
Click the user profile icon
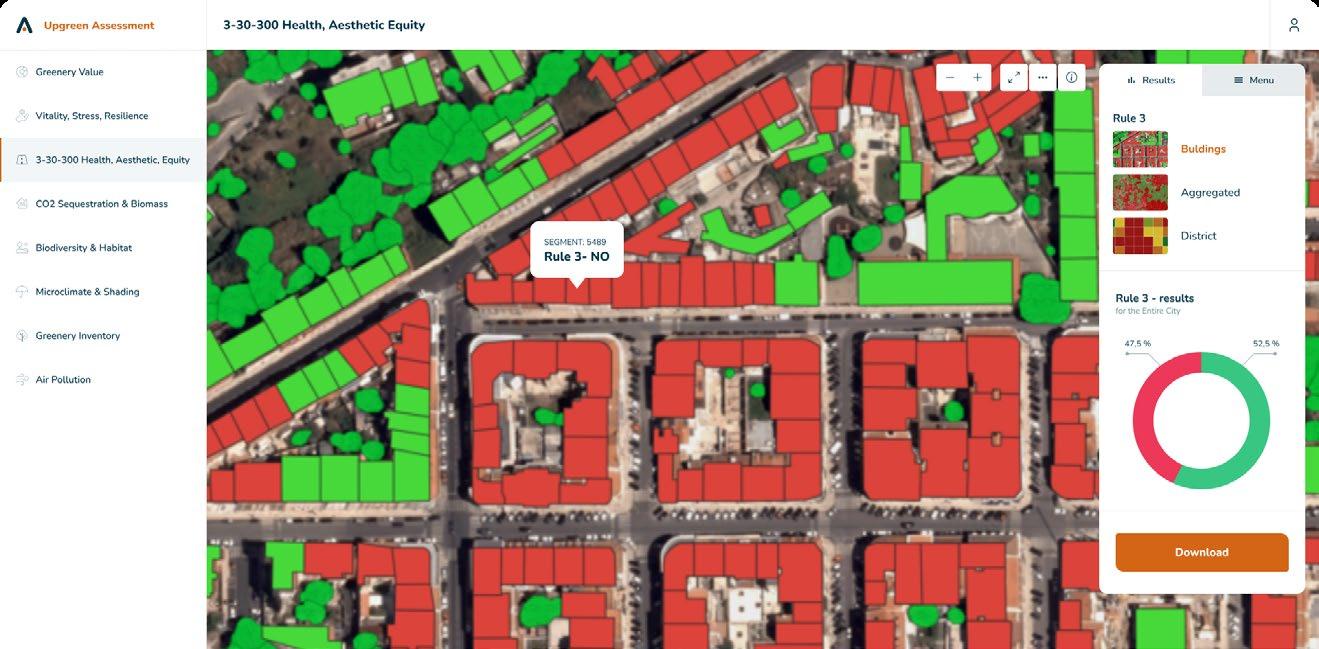[1294, 25]
